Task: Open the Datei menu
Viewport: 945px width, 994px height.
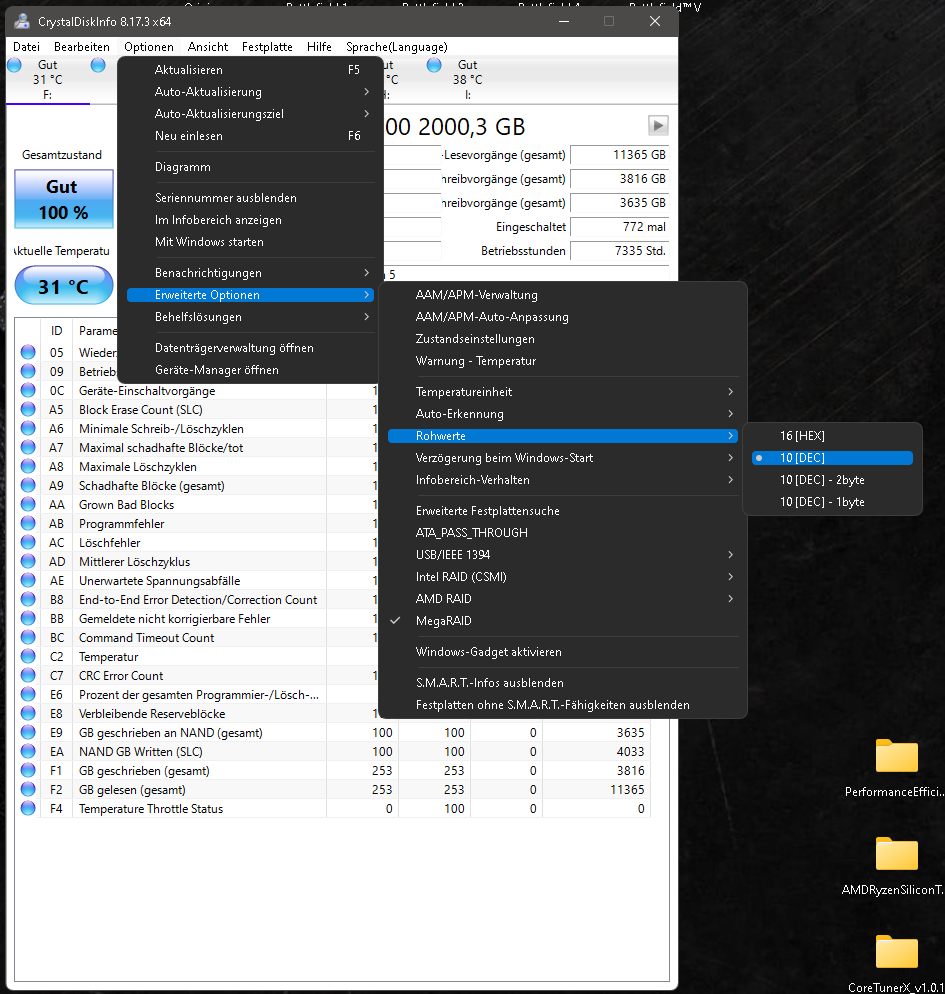Action: 26,47
